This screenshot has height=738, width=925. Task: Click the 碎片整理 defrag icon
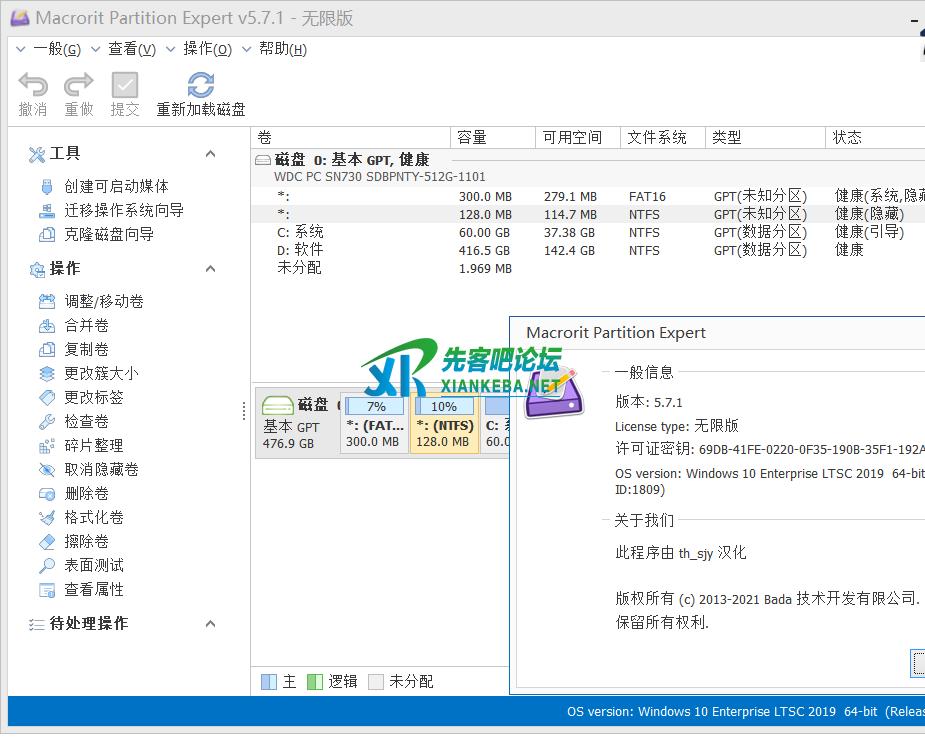(x=46, y=445)
